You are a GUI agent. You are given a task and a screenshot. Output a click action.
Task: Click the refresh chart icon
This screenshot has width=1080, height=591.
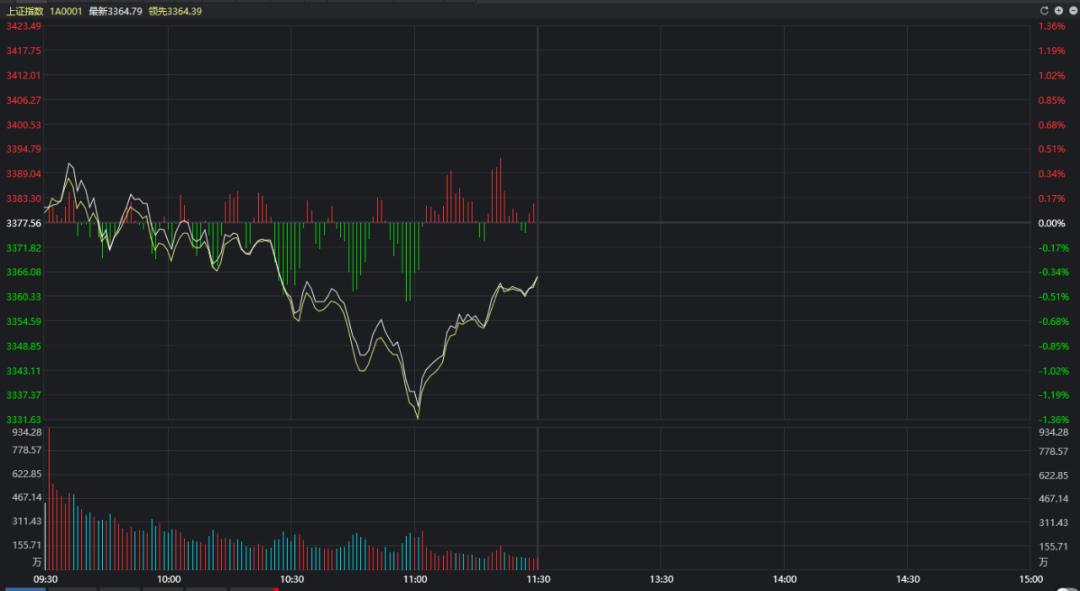(1043, 11)
